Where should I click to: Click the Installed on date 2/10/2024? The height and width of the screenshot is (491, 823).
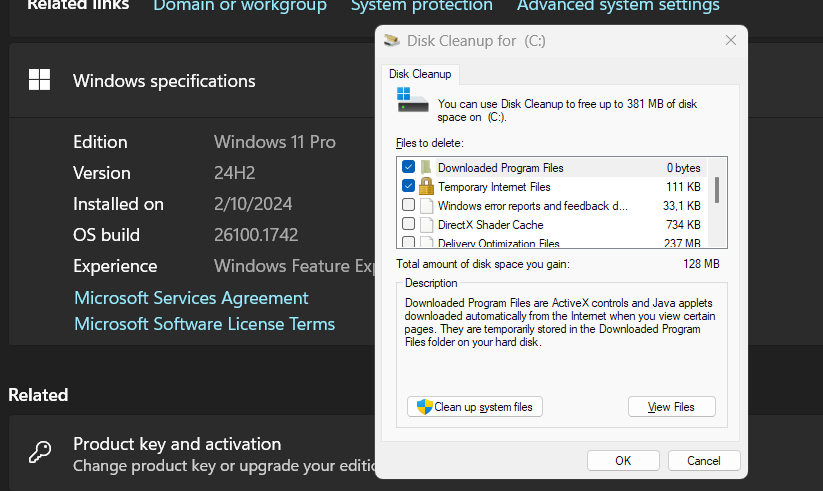pyautogui.click(x=252, y=204)
